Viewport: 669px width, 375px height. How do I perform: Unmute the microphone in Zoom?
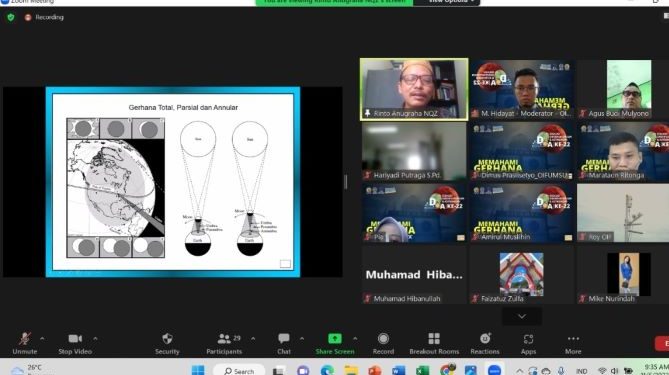[x=24, y=343]
